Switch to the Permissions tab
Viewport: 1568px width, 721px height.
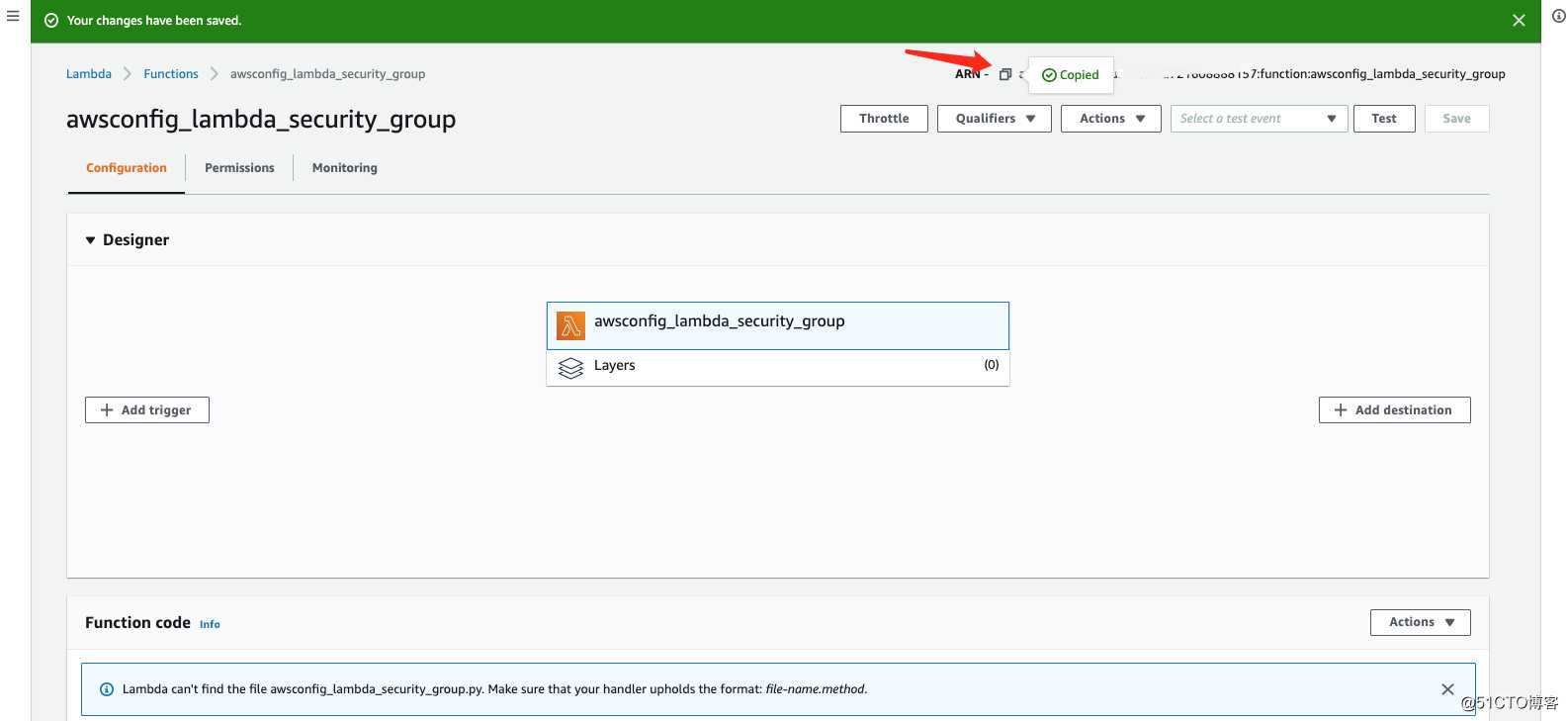click(x=239, y=168)
